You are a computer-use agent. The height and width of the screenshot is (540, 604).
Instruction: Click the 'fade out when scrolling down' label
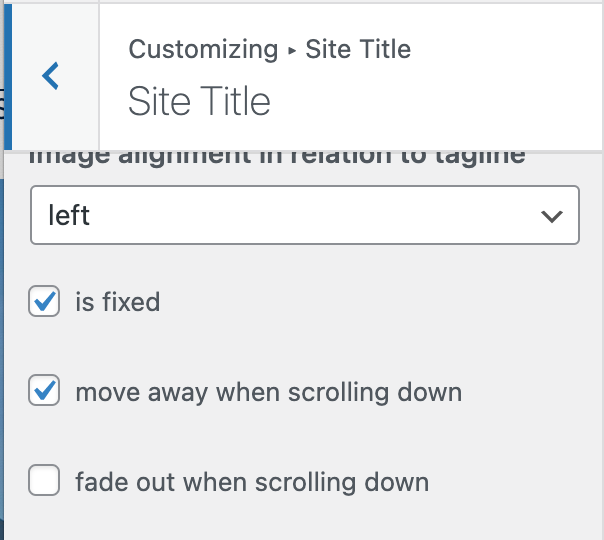(x=251, y=482)
